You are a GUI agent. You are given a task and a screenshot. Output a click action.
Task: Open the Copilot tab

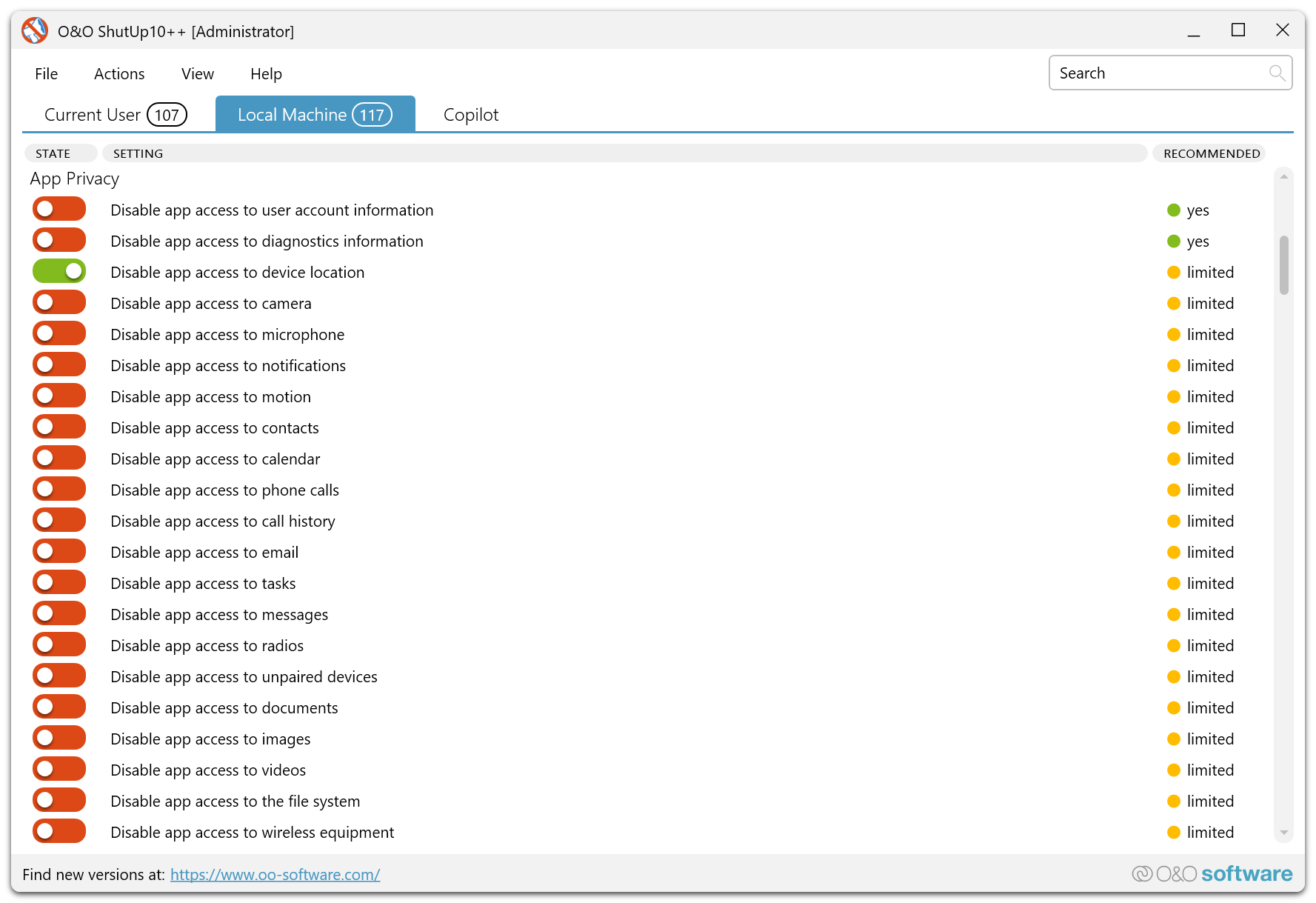click(470, 115)
